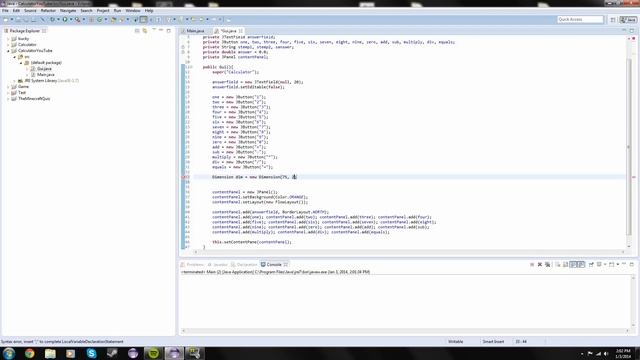The height and width of the screenshot is (360, 640).
Task: Select the Test project
Action: 22,93
